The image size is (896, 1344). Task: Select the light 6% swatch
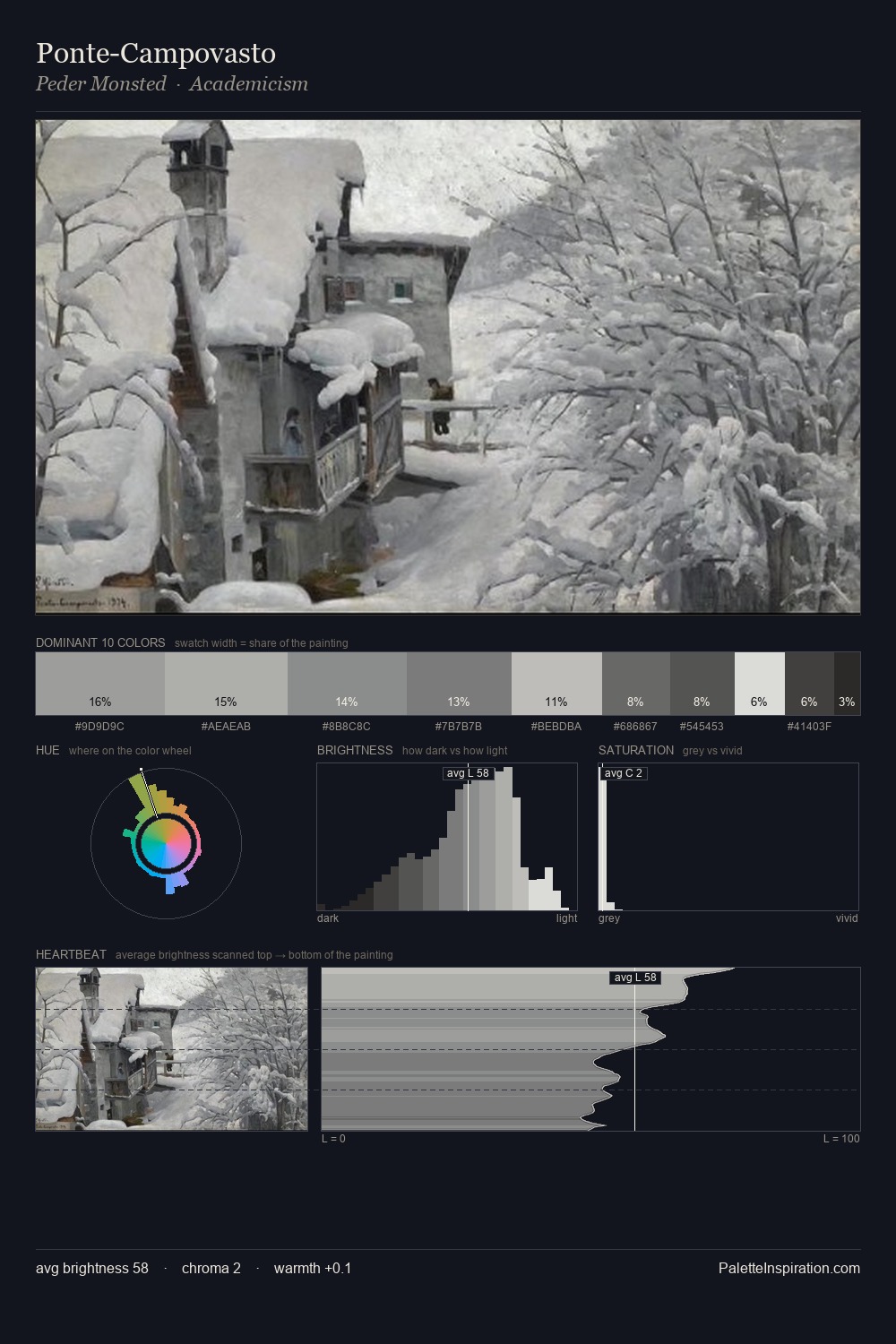760,684
